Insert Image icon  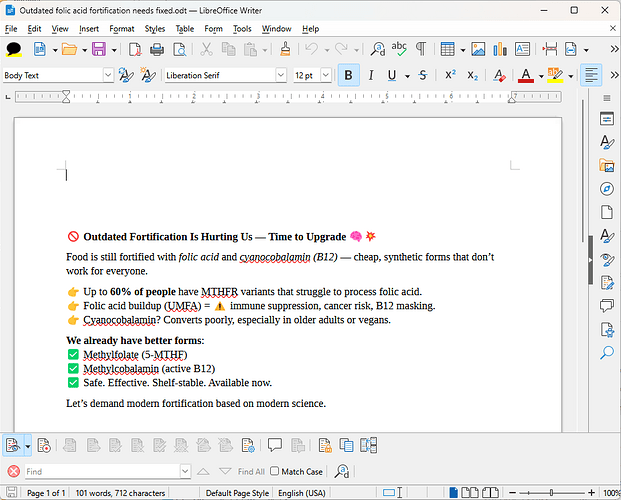point(478,50)
